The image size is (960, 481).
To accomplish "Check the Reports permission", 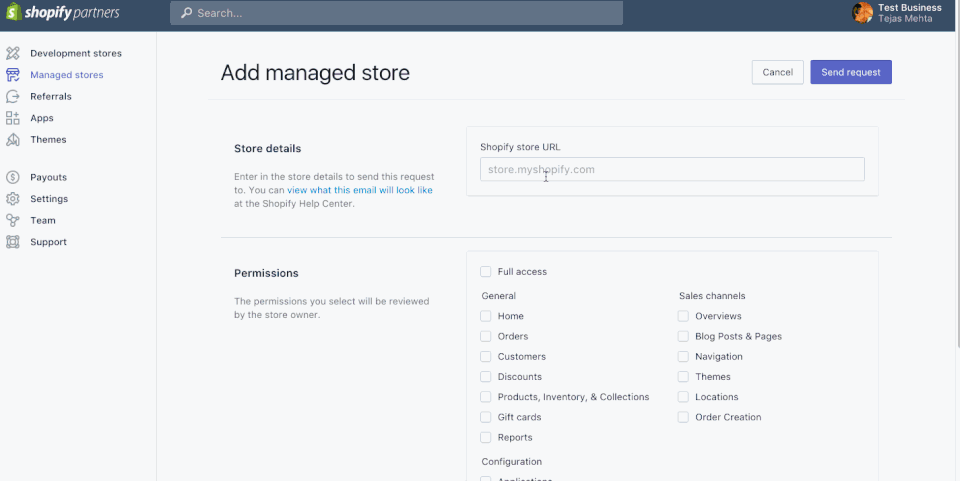I will (x=486, y=438).
